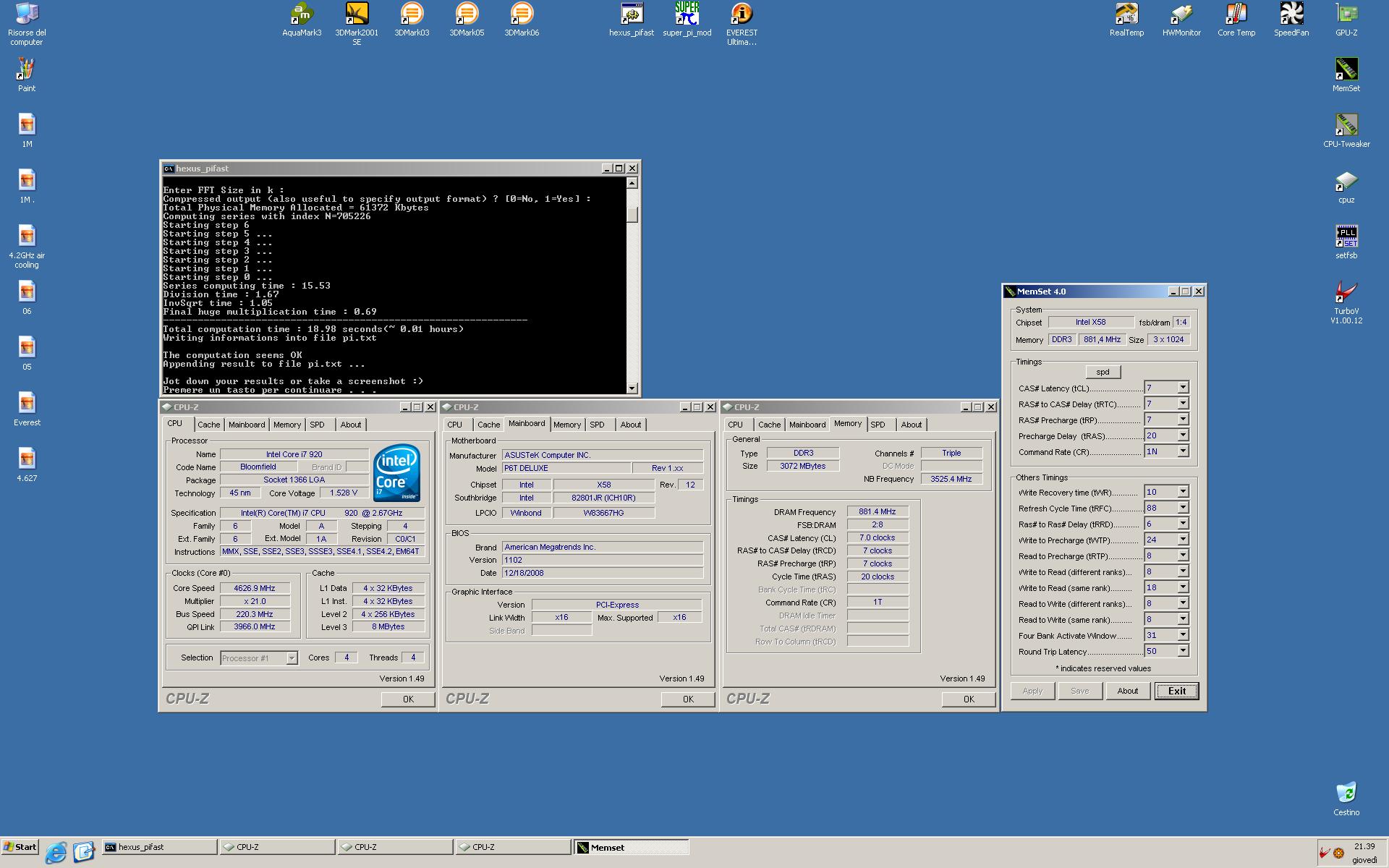The width and height of the screenshot is (1389, 868).
Task: Open RAS# to CAS# Delay dropdown in MemSet
Action: (1183, 404)
